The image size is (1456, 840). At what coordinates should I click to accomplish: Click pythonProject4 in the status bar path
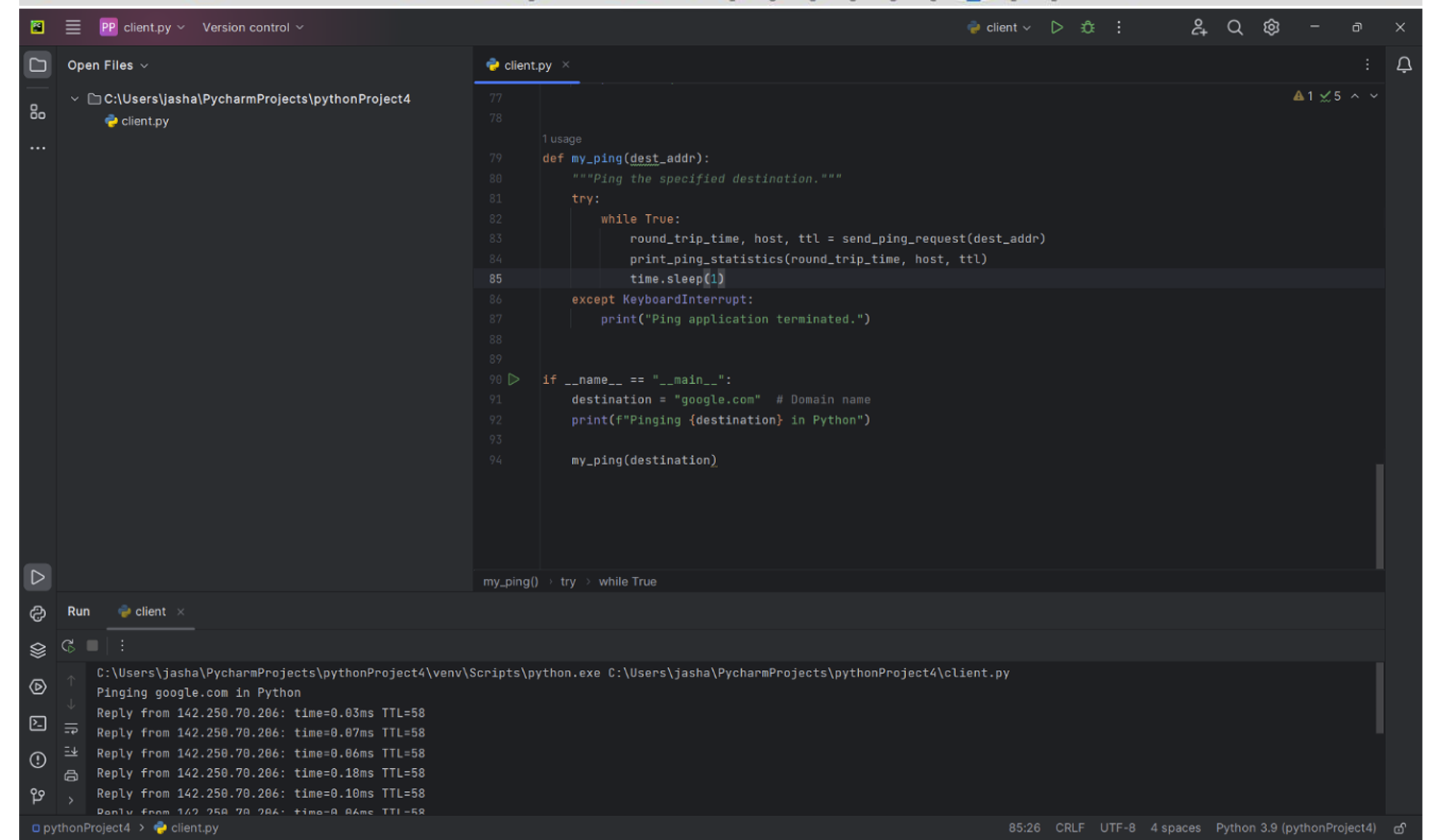click(x=81, y=828)
